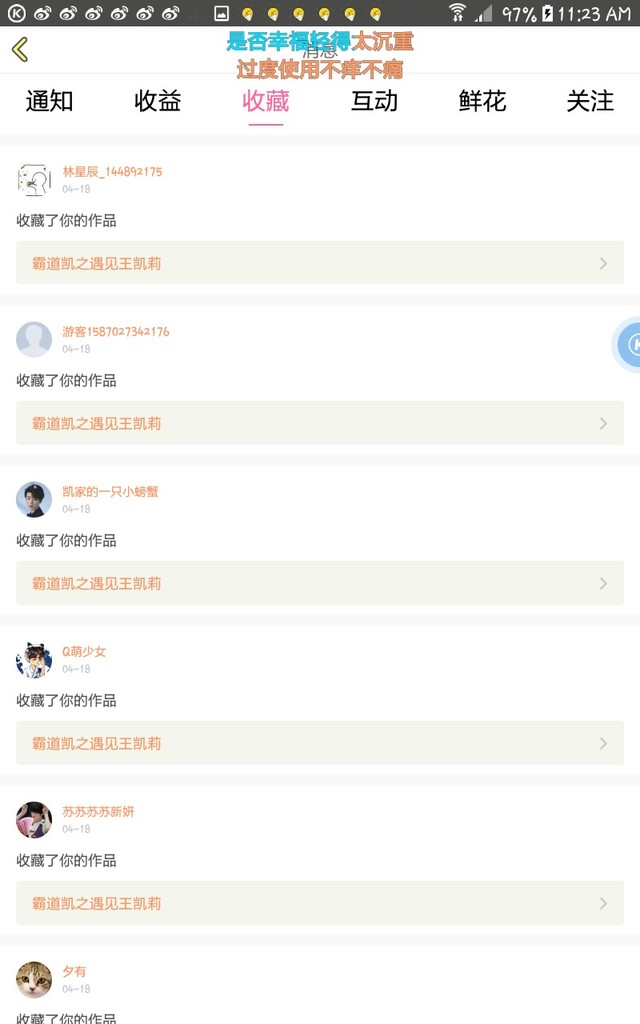Open 游客1587027342176's default avatar
The image size is (640, 1024).
coord(34,340)
